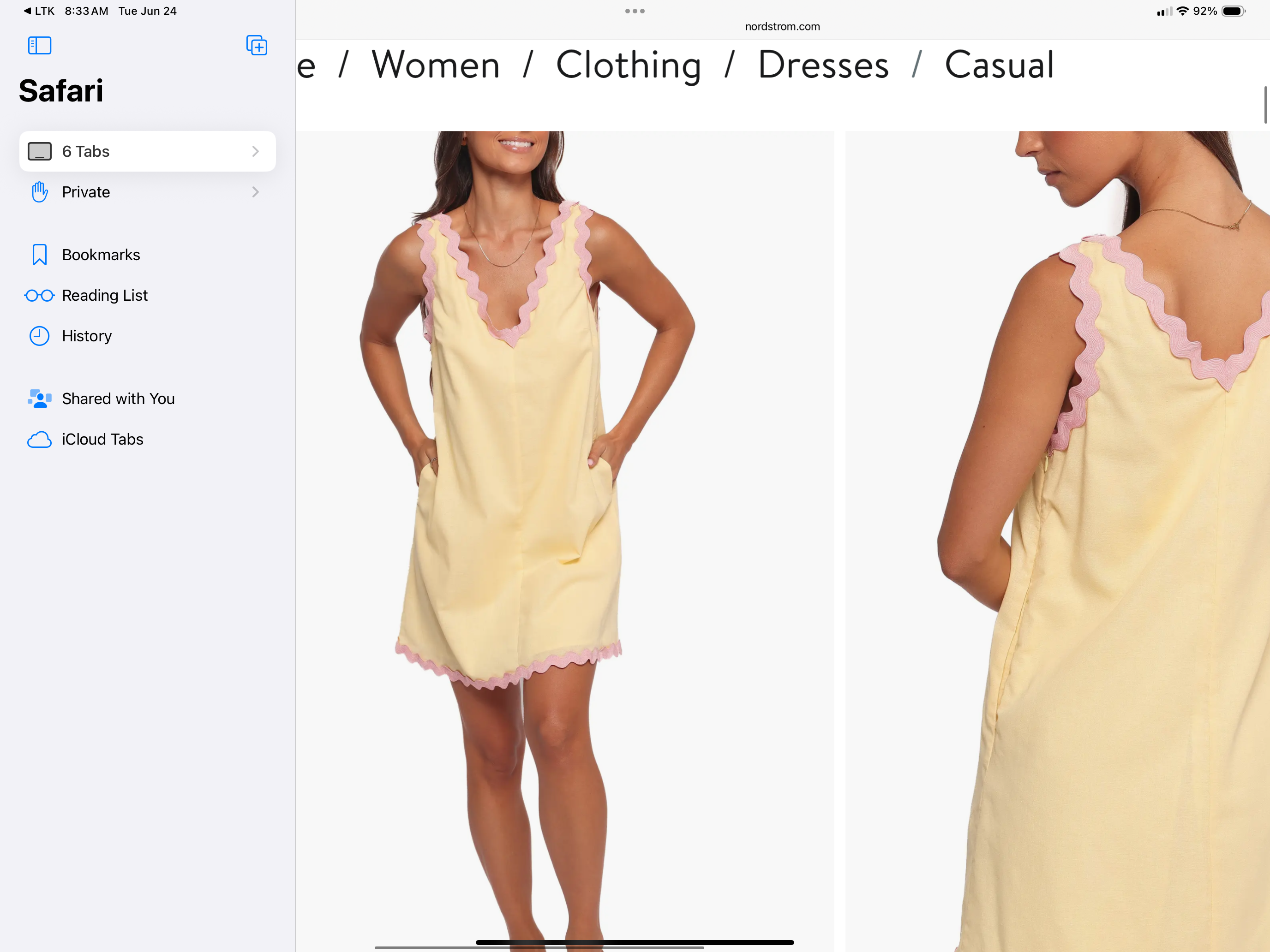Click the History clock icon
1270x952 pixels.
tap(40, 336)
